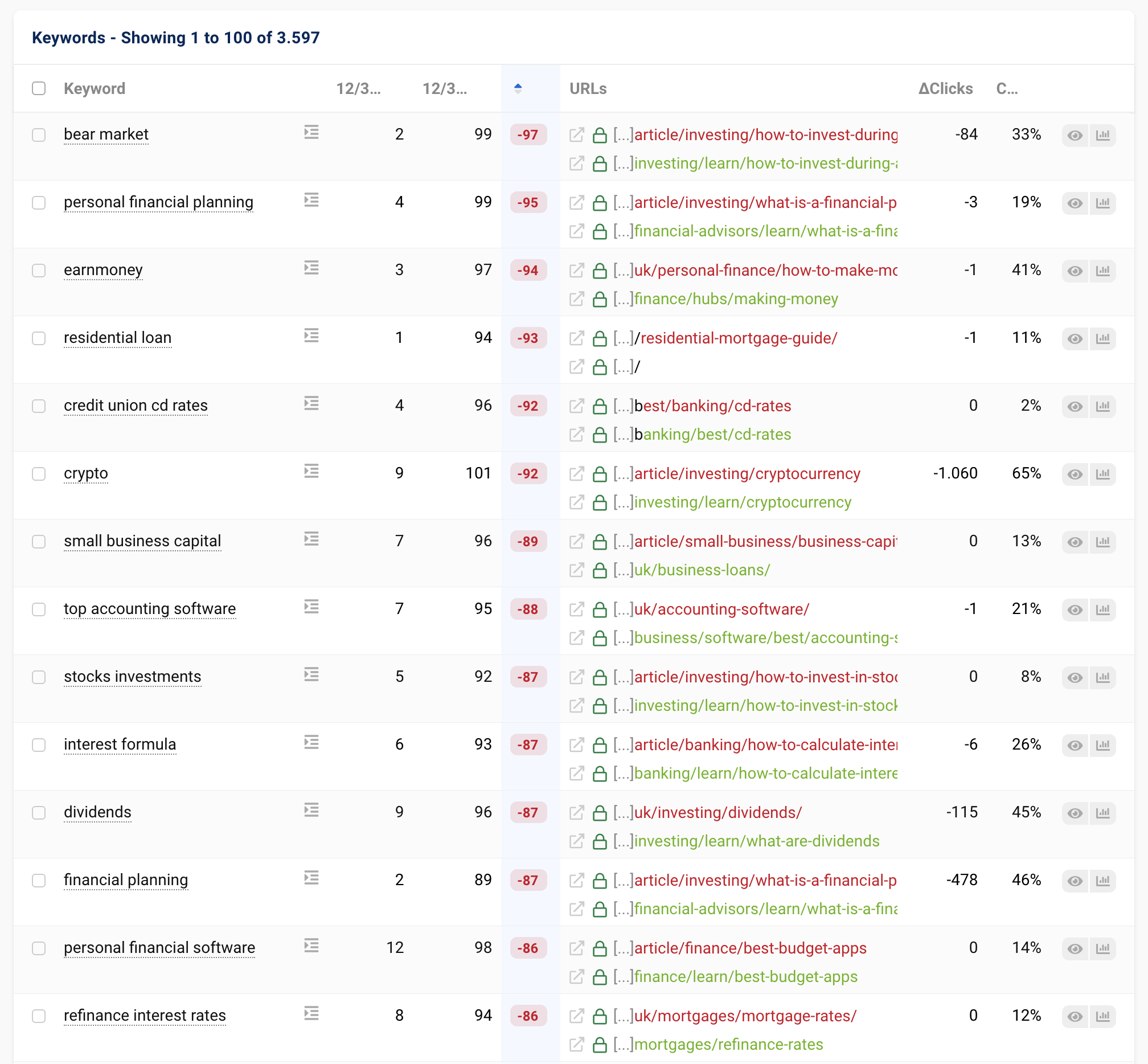
Task: Select the stocks investments row checkbox
Action: click(39, 677)
